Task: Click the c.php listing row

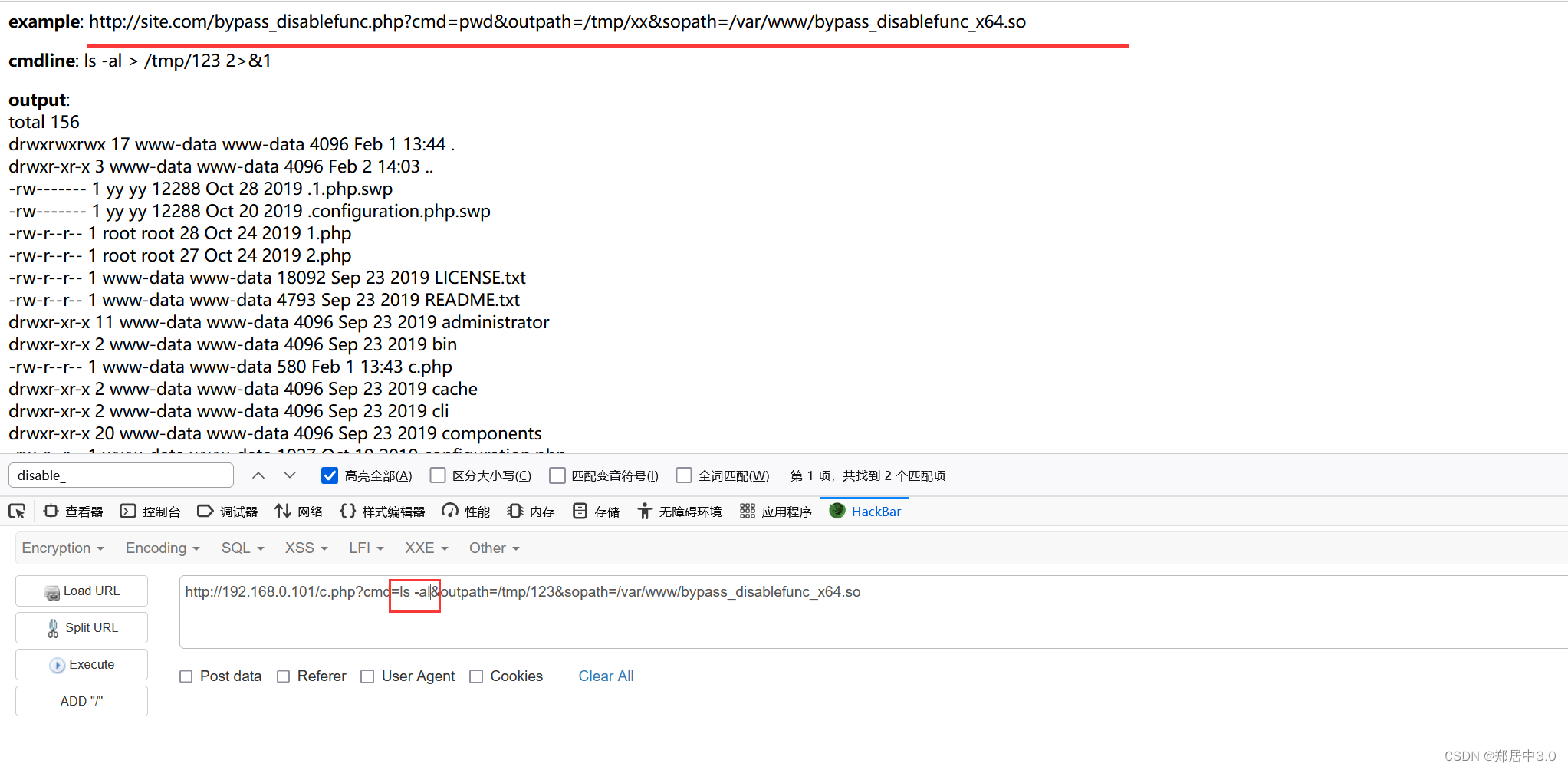Action: tap(230, 367)
